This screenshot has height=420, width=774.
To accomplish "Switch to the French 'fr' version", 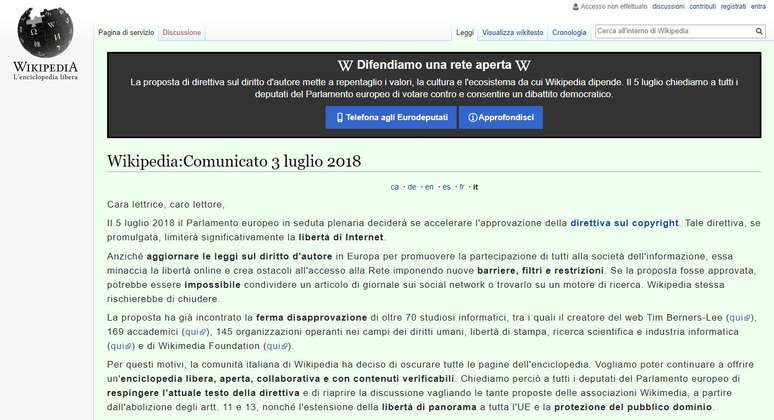I will (461, 187).
